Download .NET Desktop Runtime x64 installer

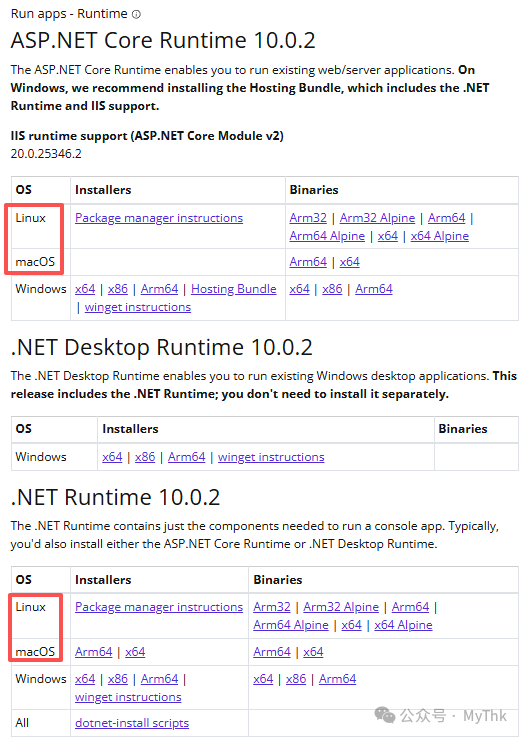(112, 457)
